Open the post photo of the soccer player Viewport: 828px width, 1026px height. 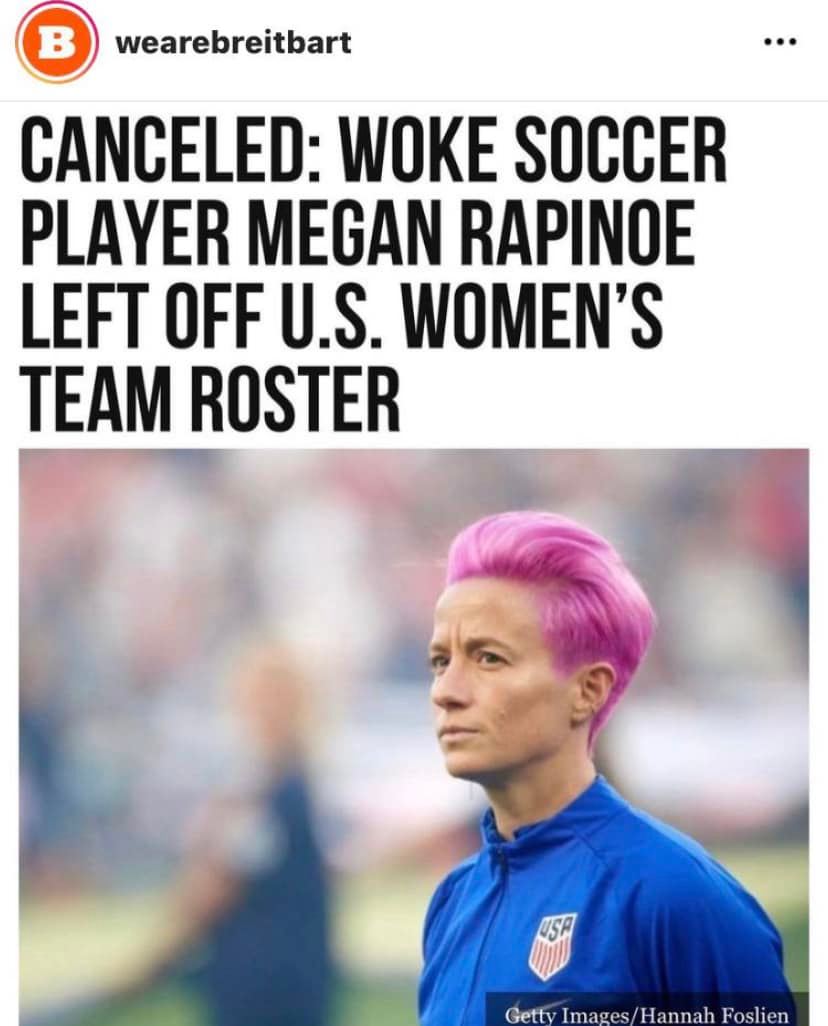click(414, 737)
